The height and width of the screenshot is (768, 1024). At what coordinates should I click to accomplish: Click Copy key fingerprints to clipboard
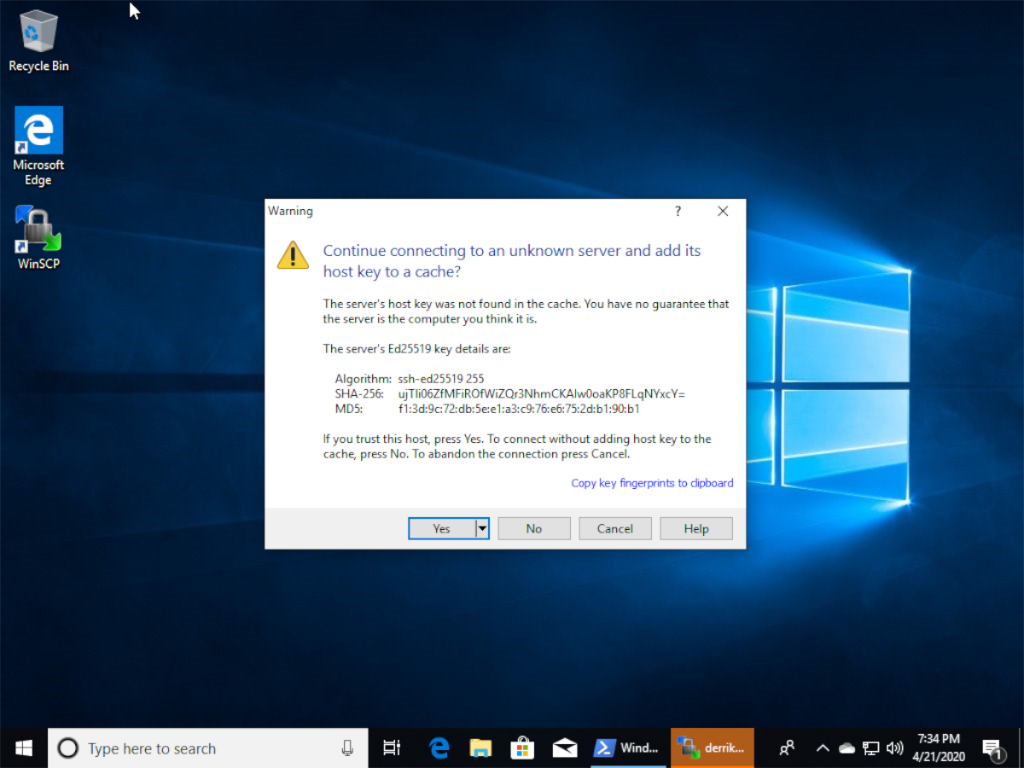[652, 483]
